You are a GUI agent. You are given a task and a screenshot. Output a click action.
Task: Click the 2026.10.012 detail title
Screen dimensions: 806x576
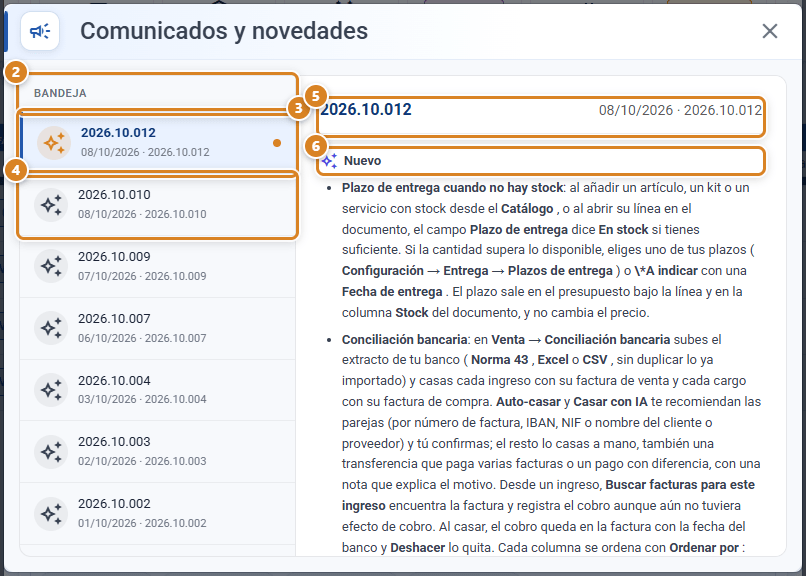pyautogui.click(x=366, y=109)
